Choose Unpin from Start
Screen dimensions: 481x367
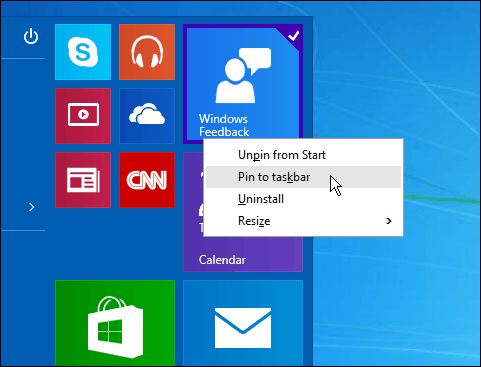[x=303, y=155]
